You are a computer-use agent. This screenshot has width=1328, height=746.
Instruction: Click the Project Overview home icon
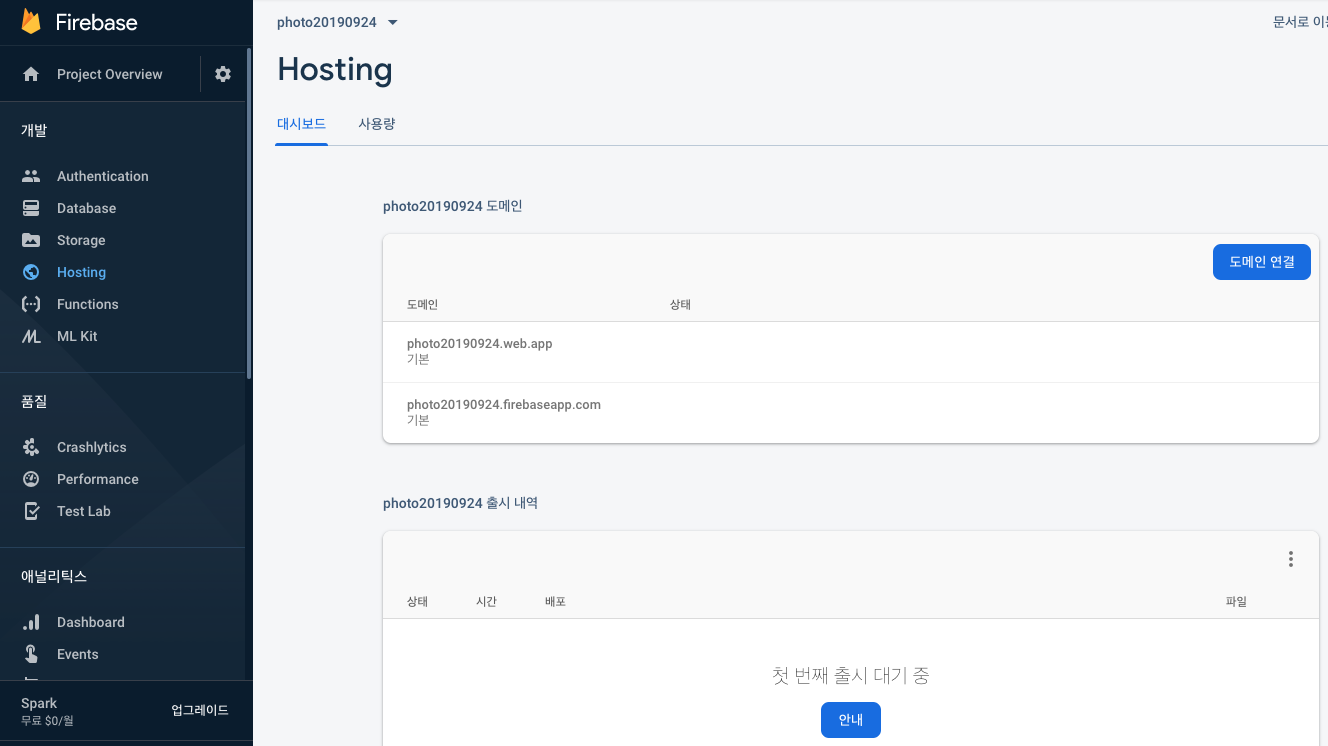point(31,74)
